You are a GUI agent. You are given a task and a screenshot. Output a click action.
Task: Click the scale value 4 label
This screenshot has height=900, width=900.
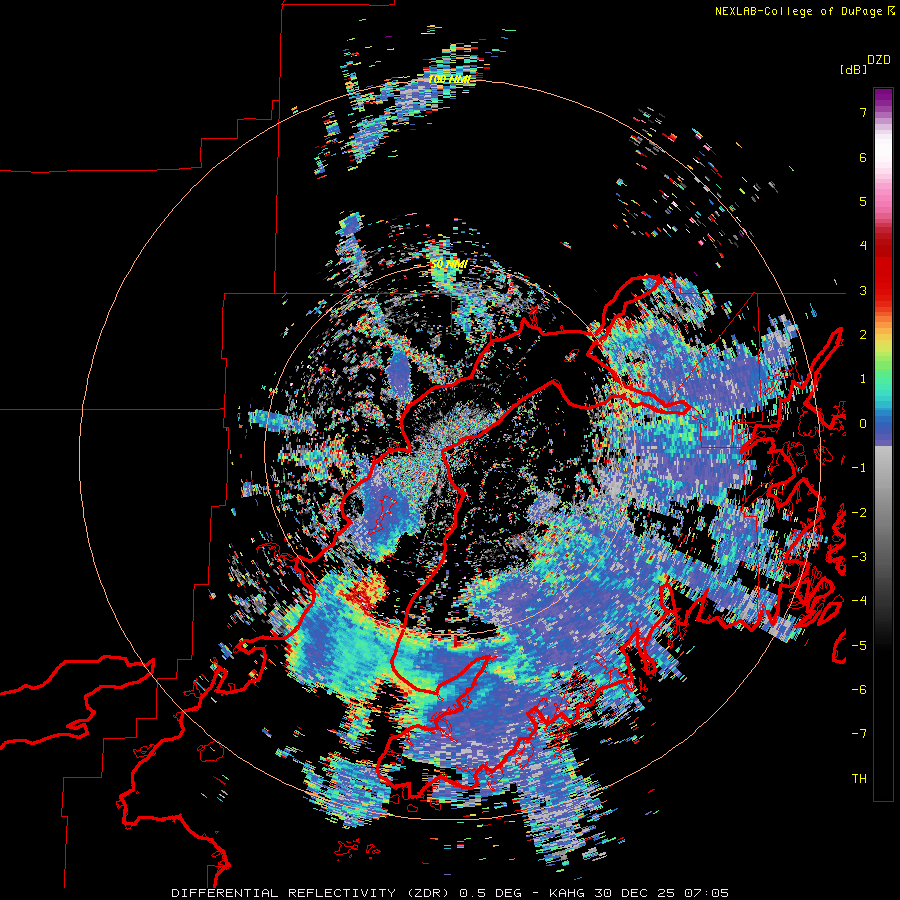tap(863, 246)
